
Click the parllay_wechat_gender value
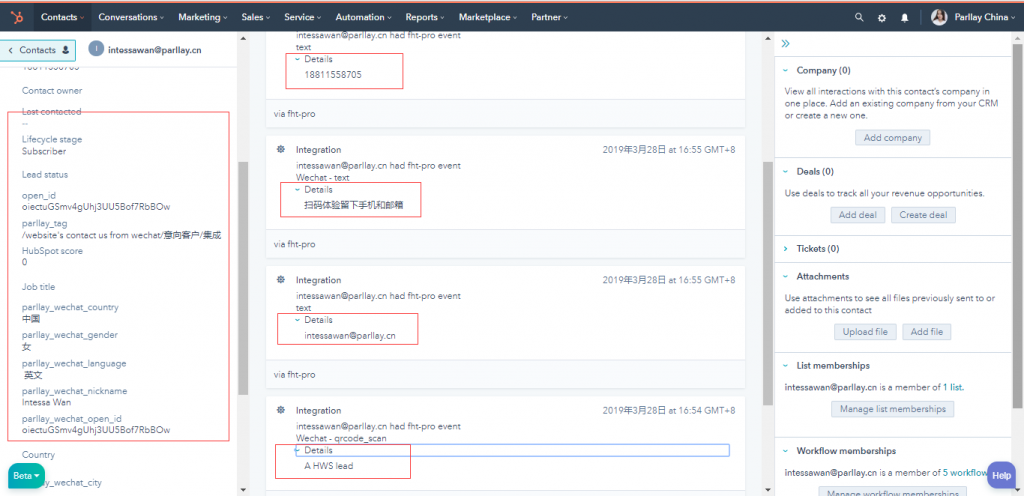pos(26,347)
